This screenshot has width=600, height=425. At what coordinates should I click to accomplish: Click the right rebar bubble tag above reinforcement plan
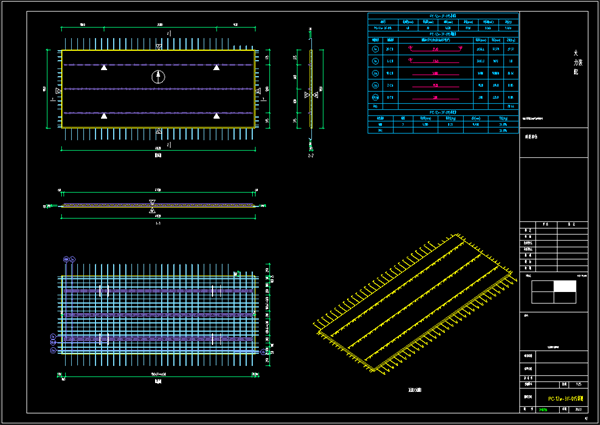(72, 259)
